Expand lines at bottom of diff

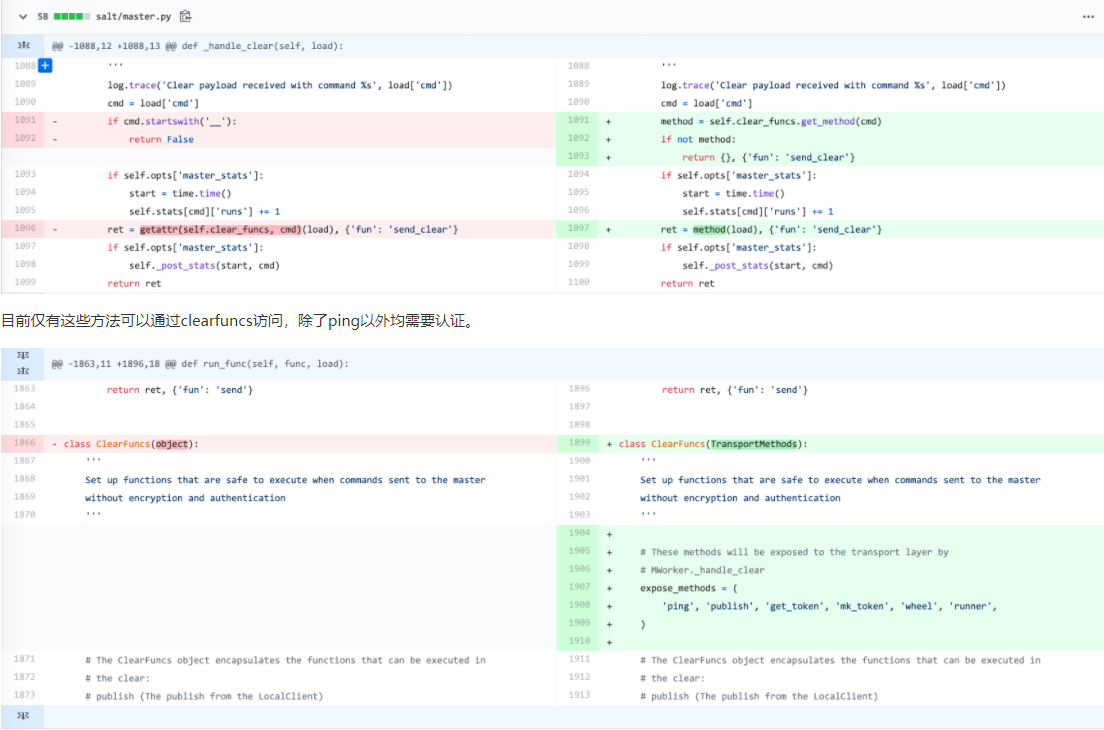[x=25, y=717]
